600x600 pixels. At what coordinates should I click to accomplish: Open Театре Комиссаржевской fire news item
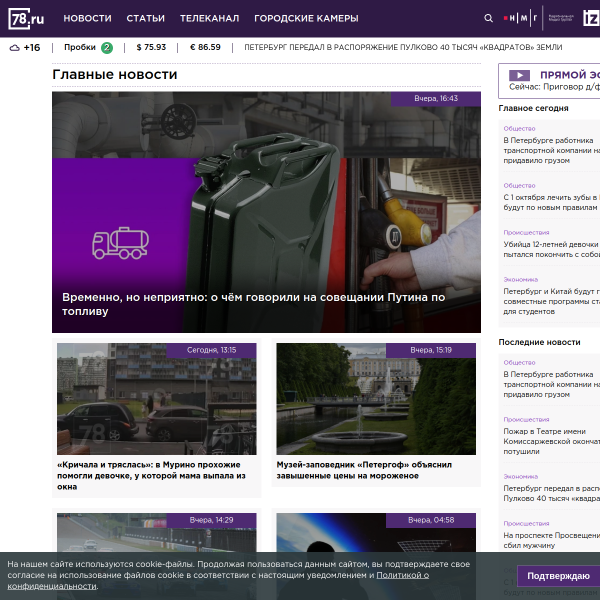[x=551, y=441]
